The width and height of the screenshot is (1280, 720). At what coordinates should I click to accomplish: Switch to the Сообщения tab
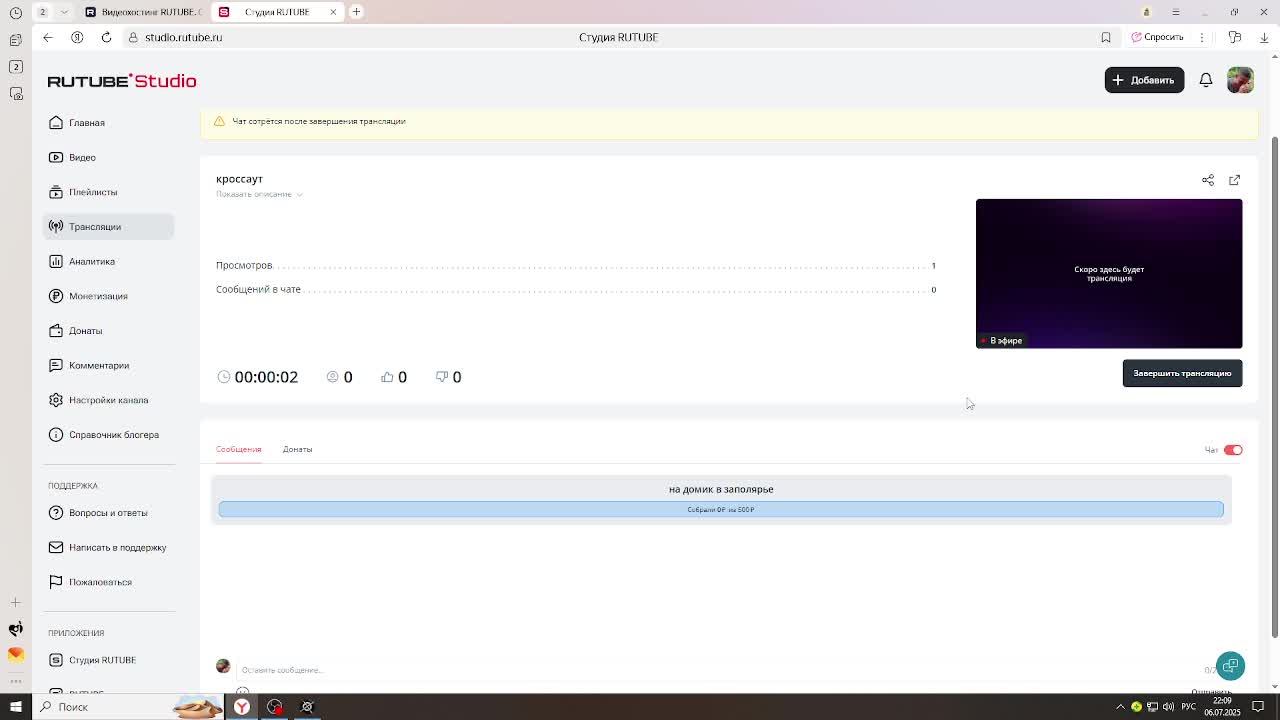pos(238,449)
